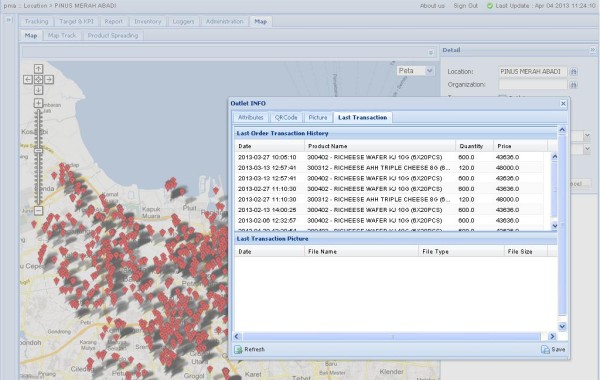Pan the map left with the arrow

28,80
